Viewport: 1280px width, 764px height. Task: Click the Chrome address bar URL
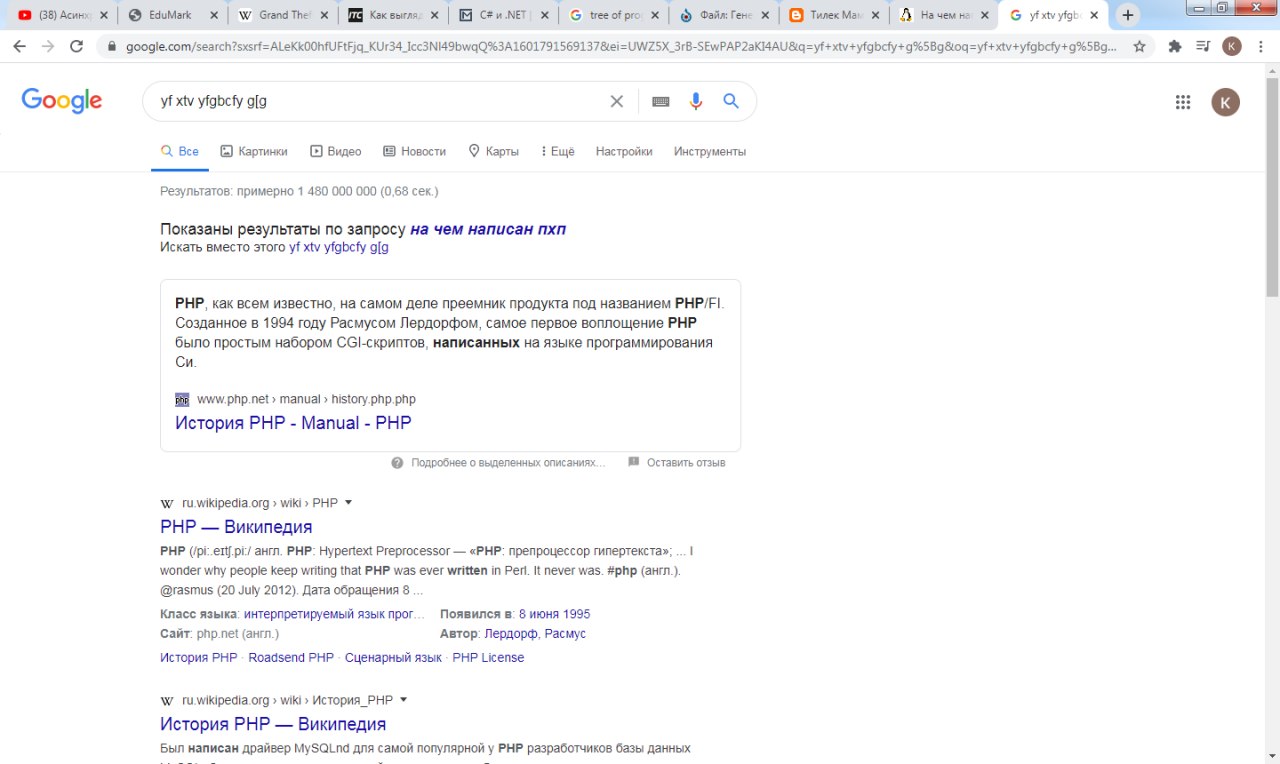click(621, 47)
